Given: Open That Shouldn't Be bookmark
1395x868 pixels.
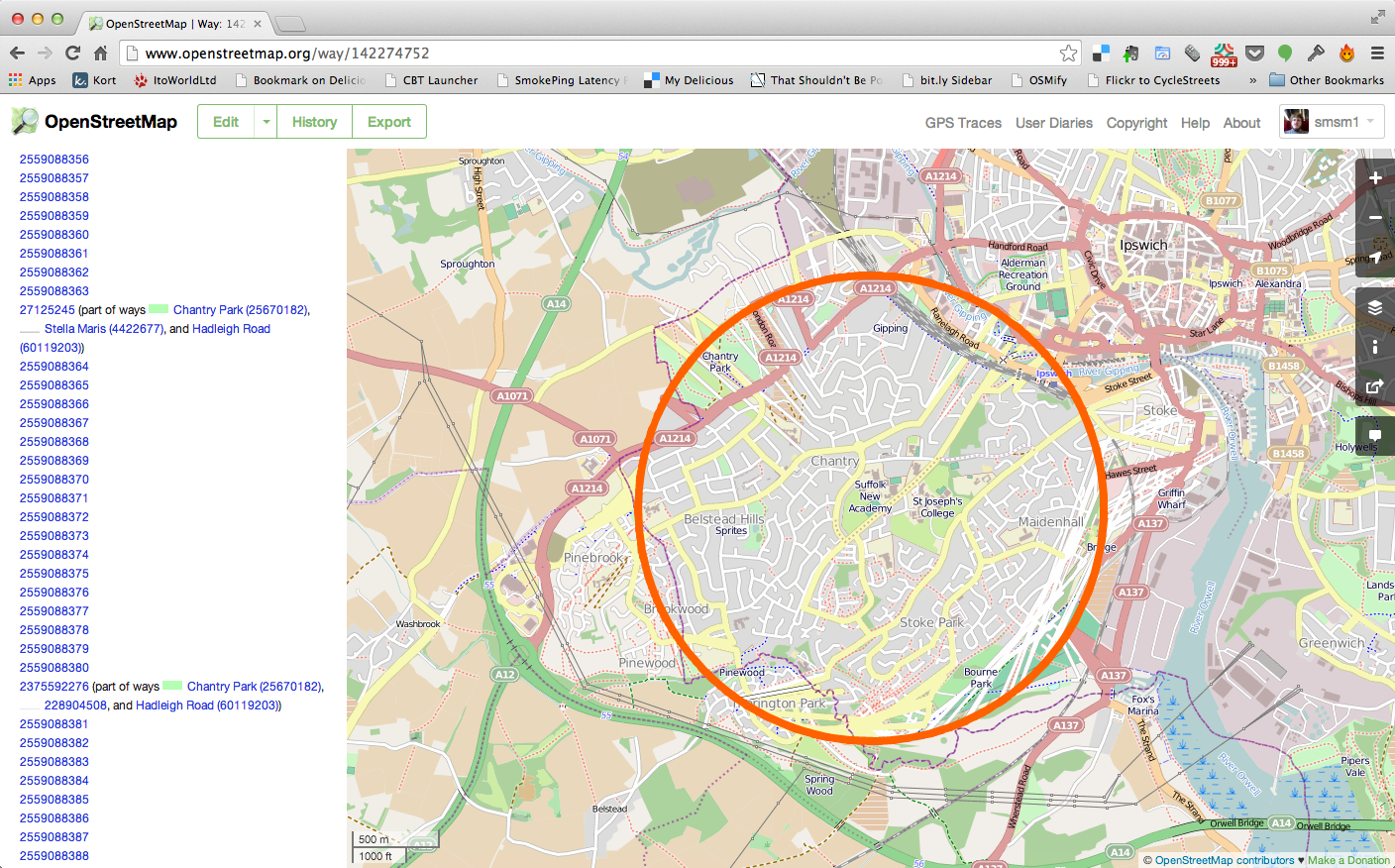Looking at the screenshot, I should coord(816,80).
